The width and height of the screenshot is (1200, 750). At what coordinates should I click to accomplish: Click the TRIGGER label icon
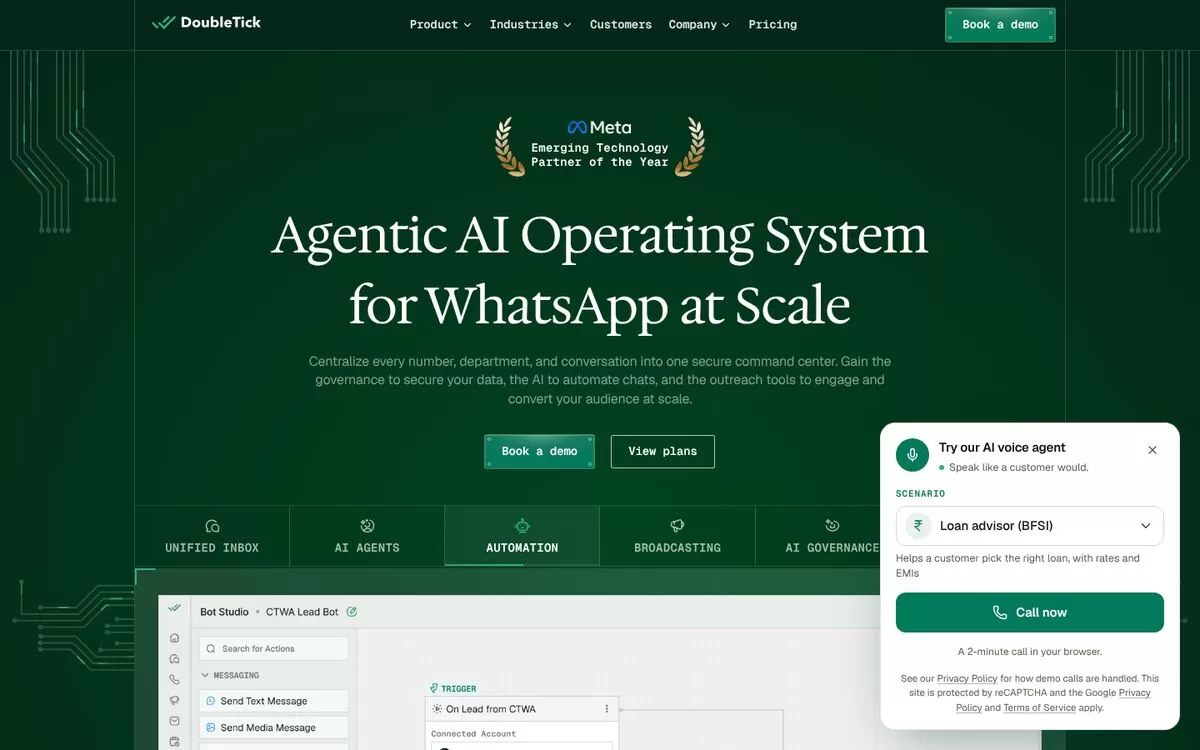pyautogui.click(x=434, y=689)
